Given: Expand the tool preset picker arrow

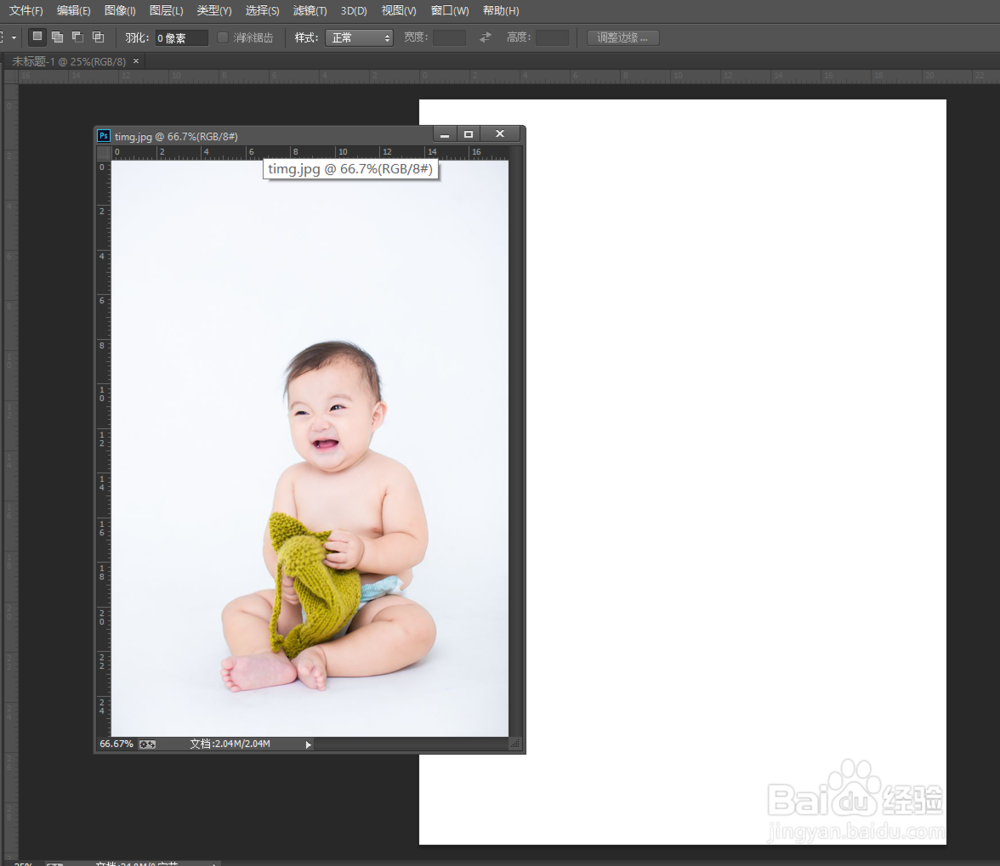Looking at the screenshot, I should pyautogui.click(x=13, y=38).
